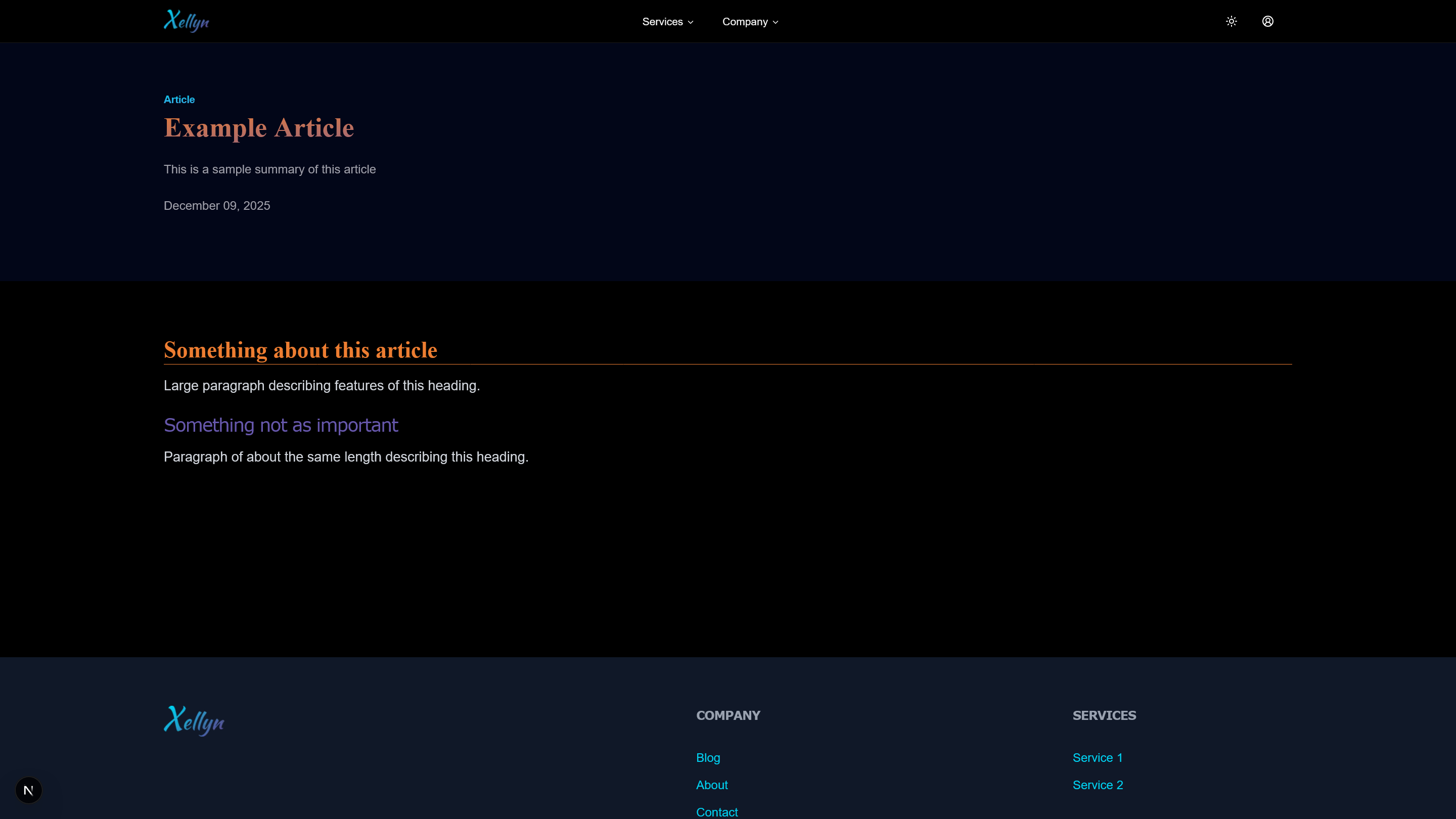
Task: Click the 'Large paragraph describing features' text
Action: (x=322, y=385)
